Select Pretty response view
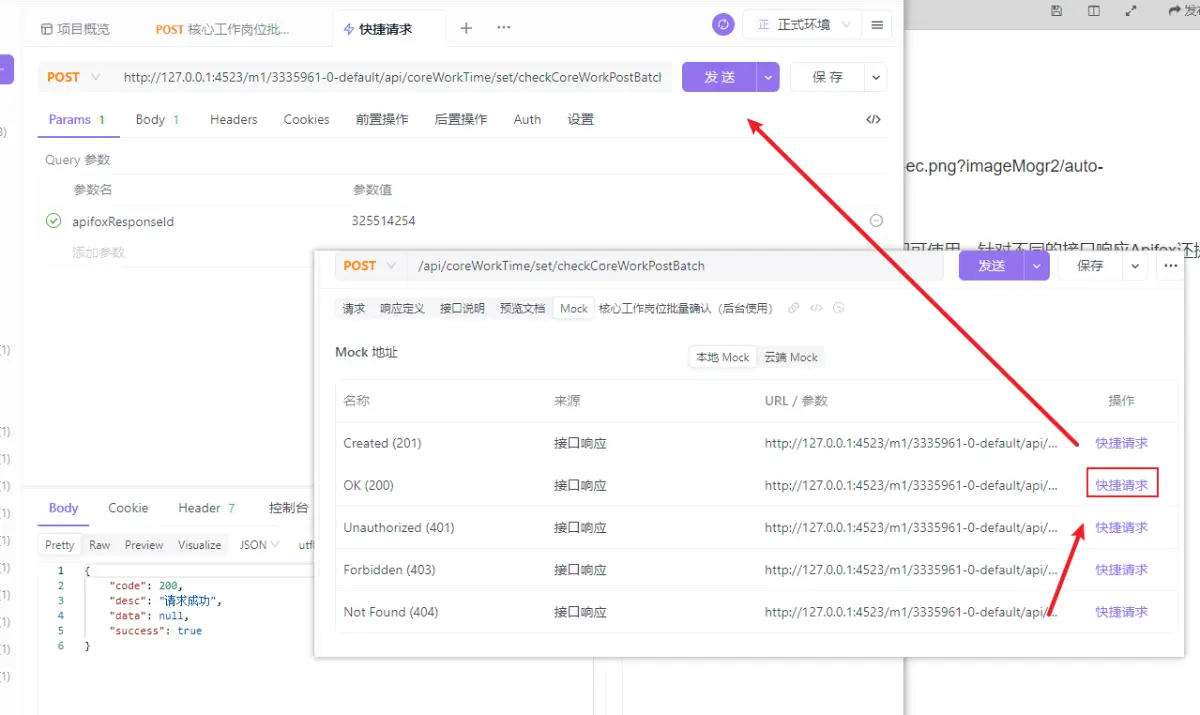 pyautogui.click(x=59, y=545)
